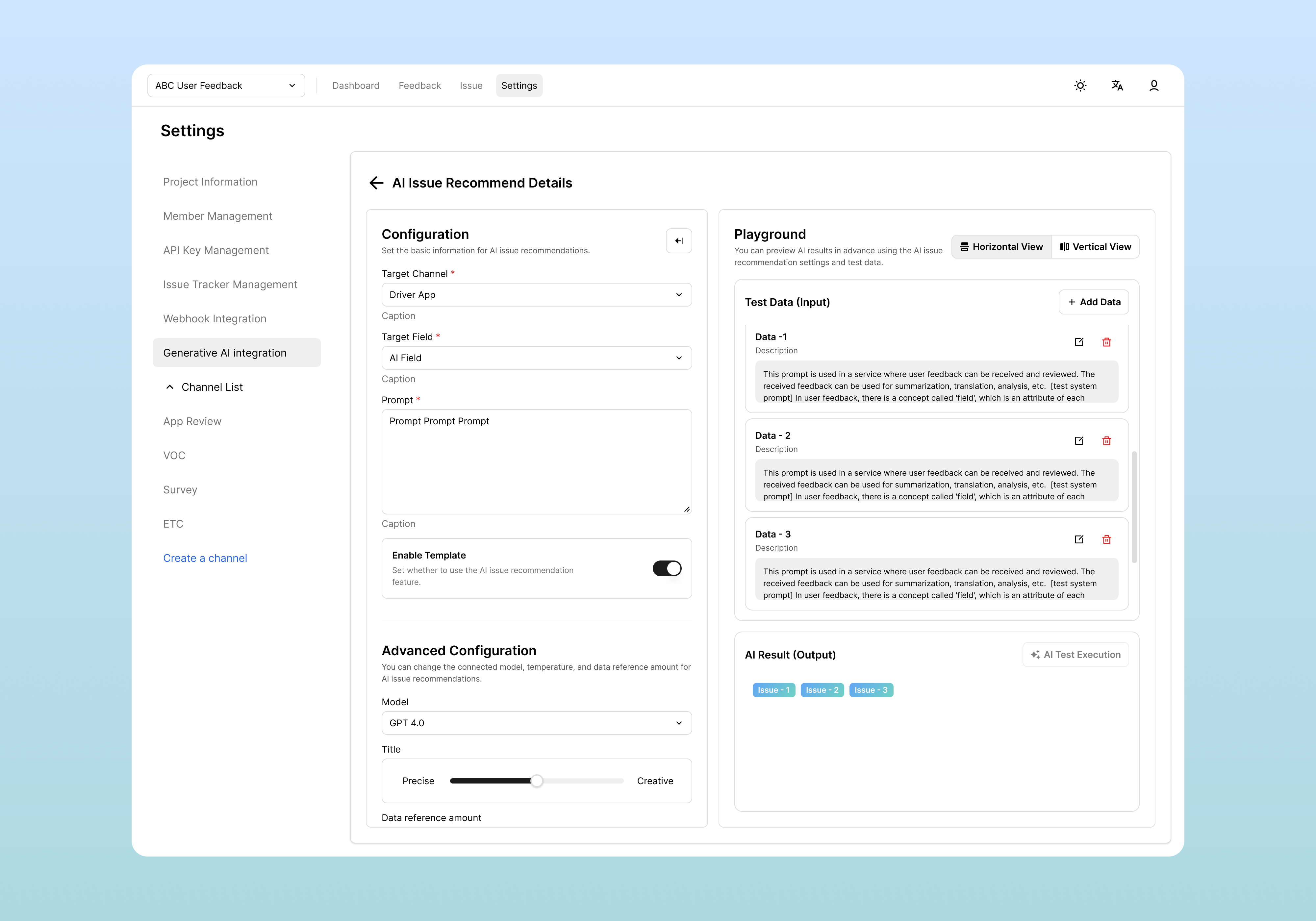Image resolution: width=1316 pixels, height=921 pixels.
Task: Open the Target Channel dropdown showing Driver App
Action: (x=536, y=295)
